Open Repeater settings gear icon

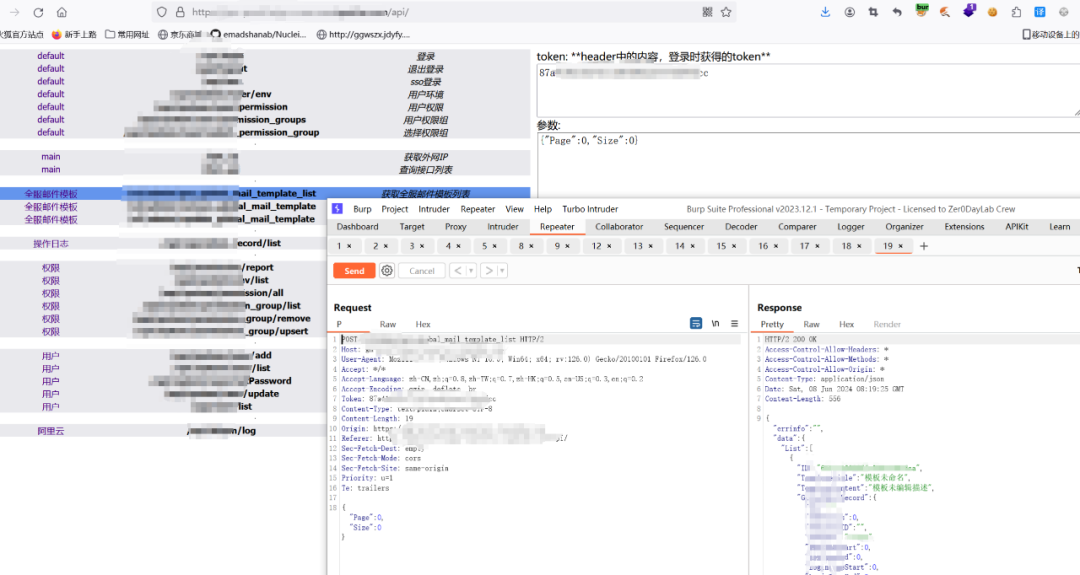(x=387, y=271)
